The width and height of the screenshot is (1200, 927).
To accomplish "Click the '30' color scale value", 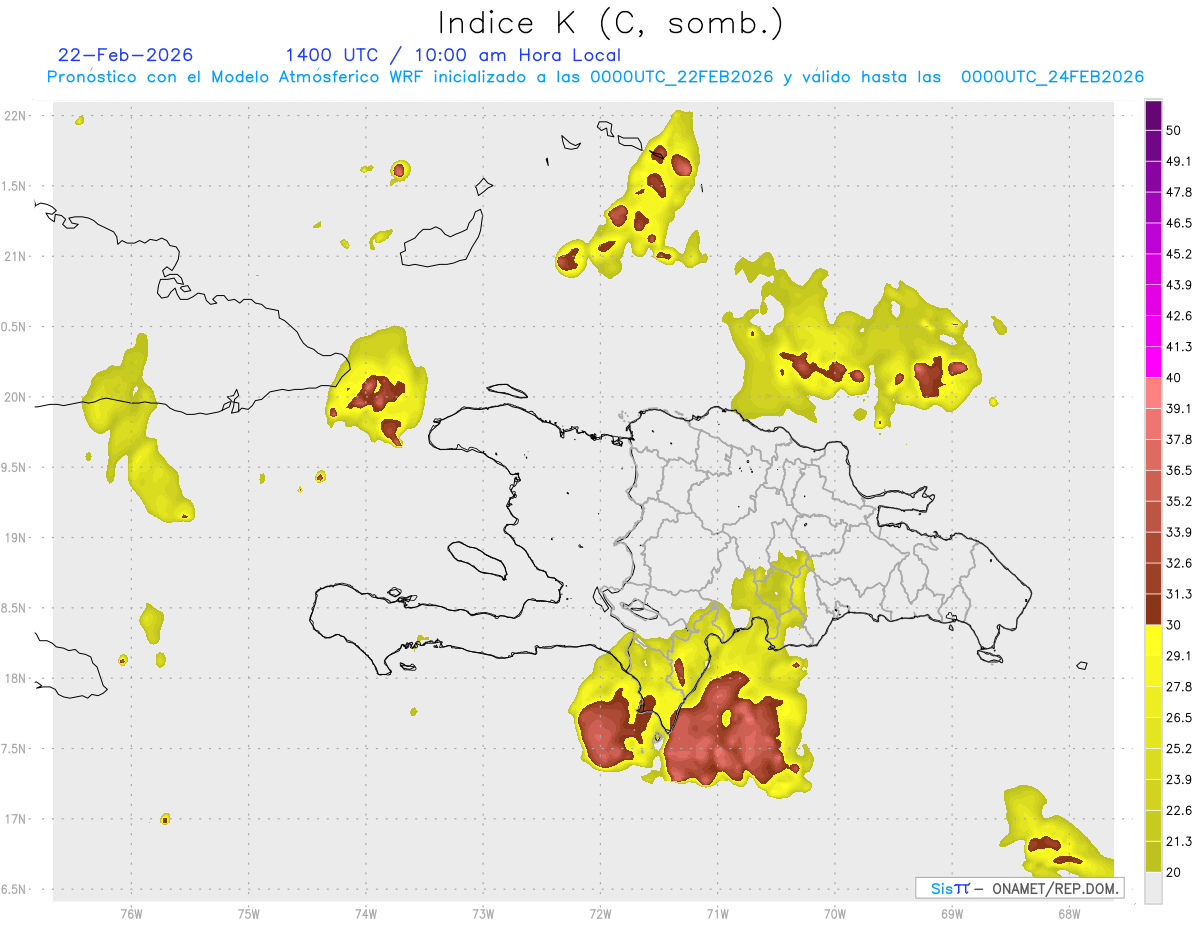I will [1174, 625].
